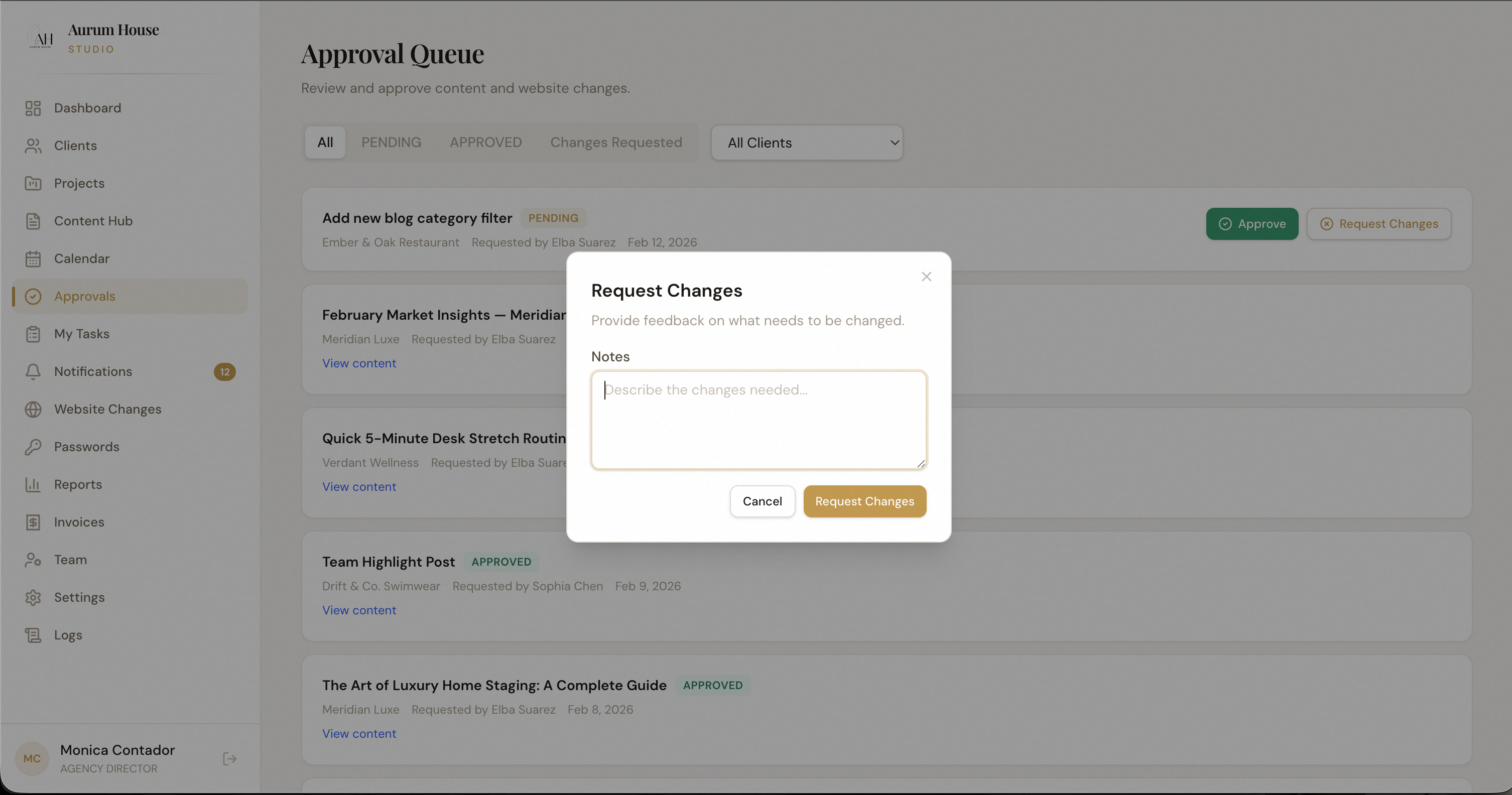The image size is (1512, 795).
Task: Close the Request Changes dialog
Action: 926,277
